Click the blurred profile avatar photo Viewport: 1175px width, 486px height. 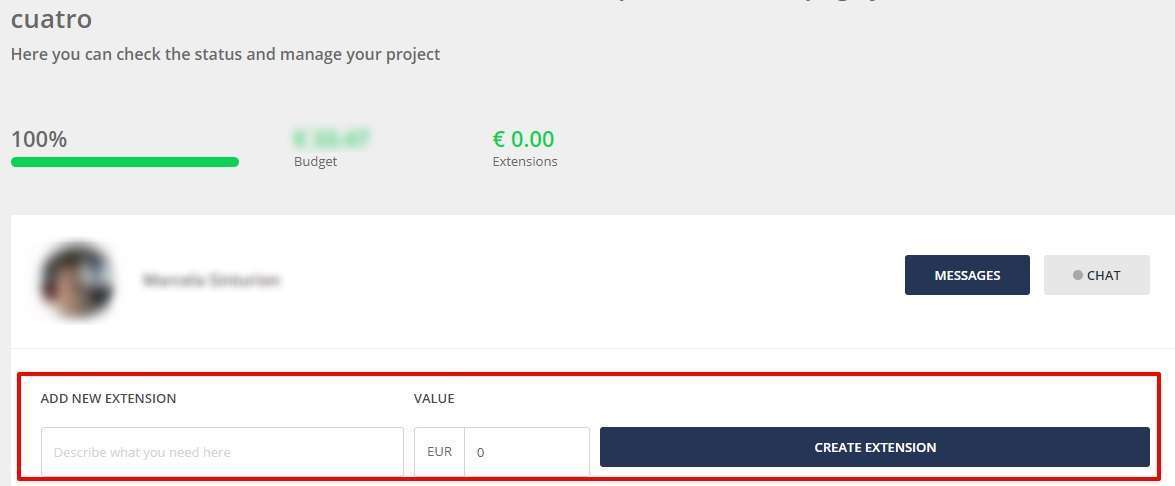pos(77,280)
